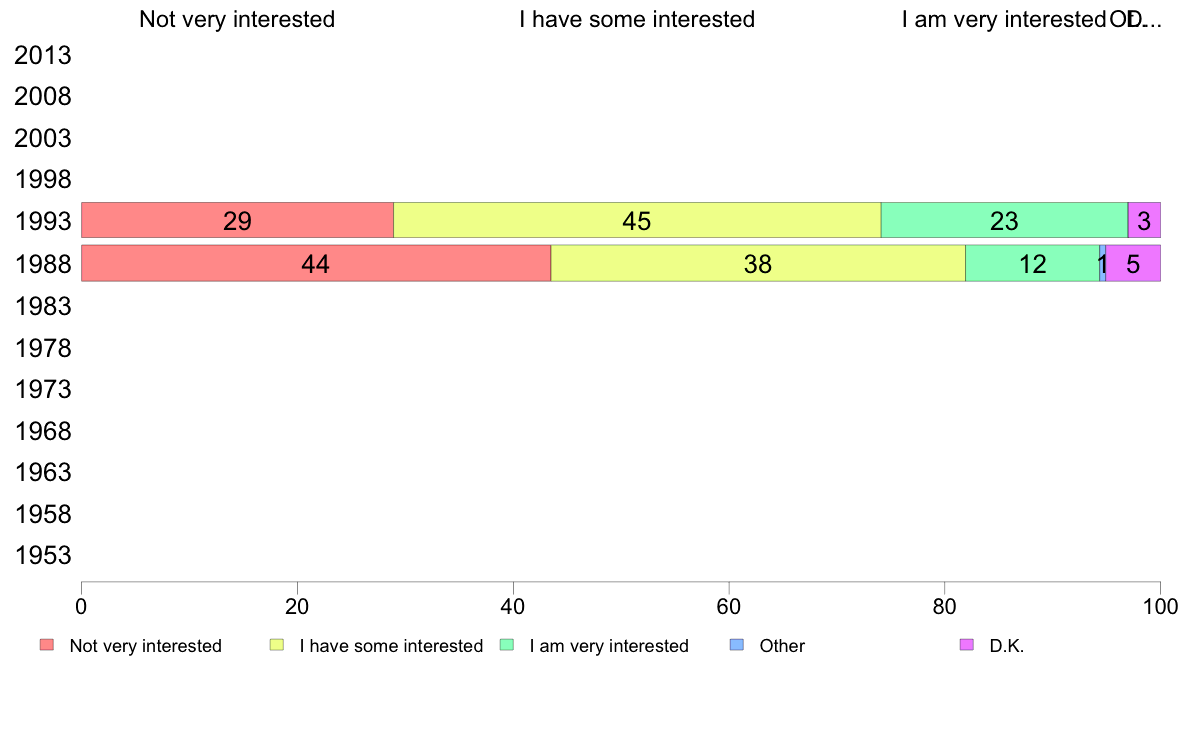Screen dimensions: 1188x736
Task: Select the 1993 purple segment labeled 3
Action: tap(1144, 221)
